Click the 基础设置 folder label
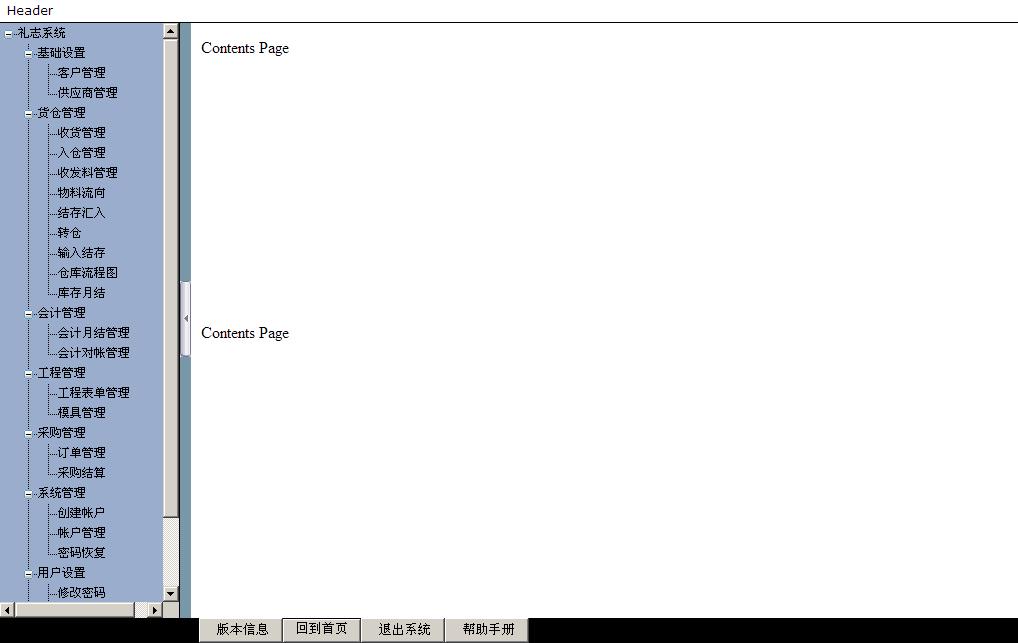1018x643 pixels. pos(61,53)
